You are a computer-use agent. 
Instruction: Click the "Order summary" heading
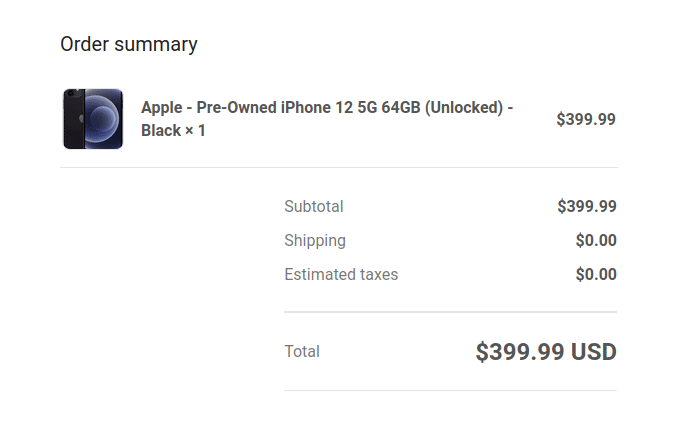[129, 44]
